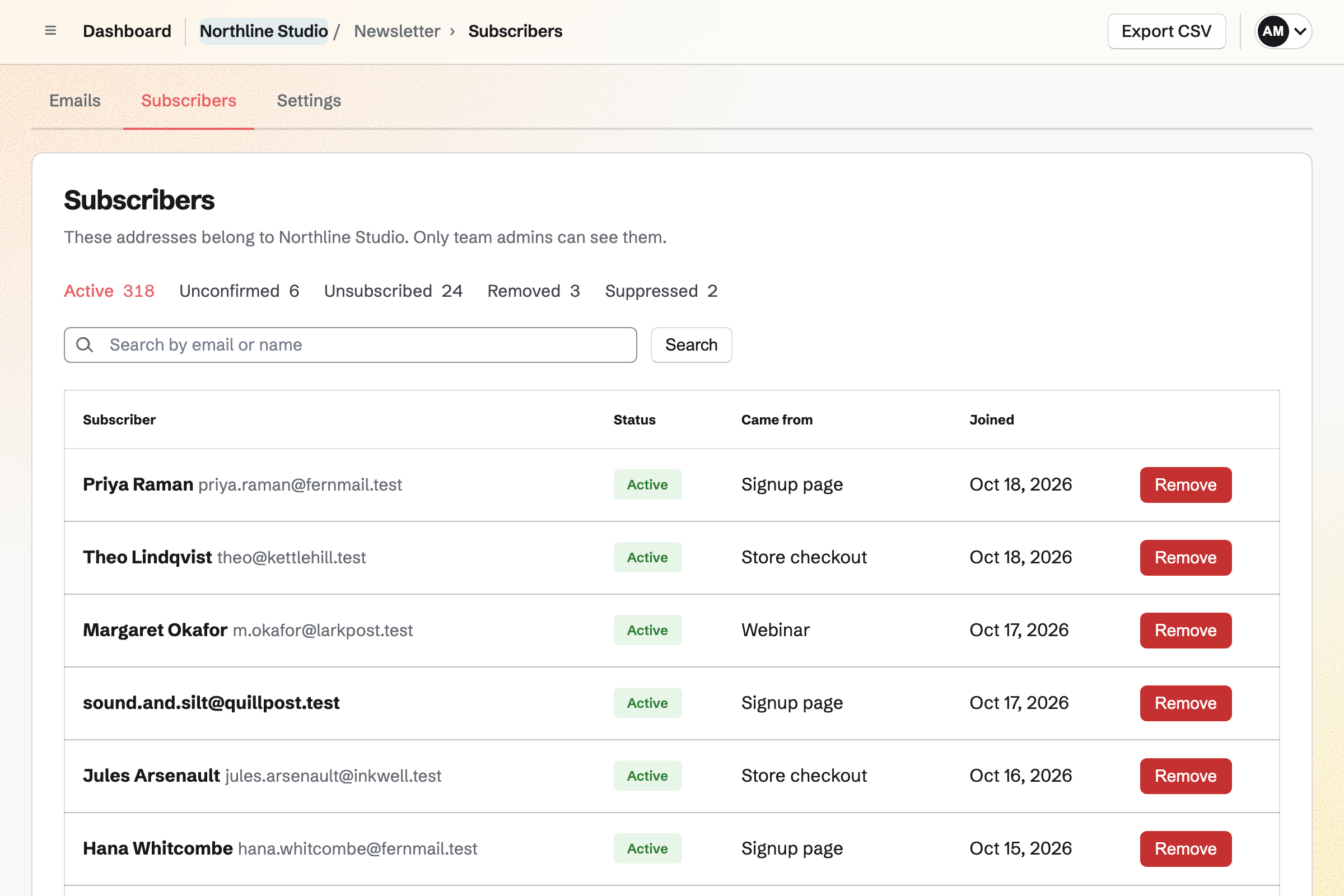Open the Newsletter breadcrumb
Image resolution: width=1344 pixels, height=896 pixels.
[x=396, y=31]
